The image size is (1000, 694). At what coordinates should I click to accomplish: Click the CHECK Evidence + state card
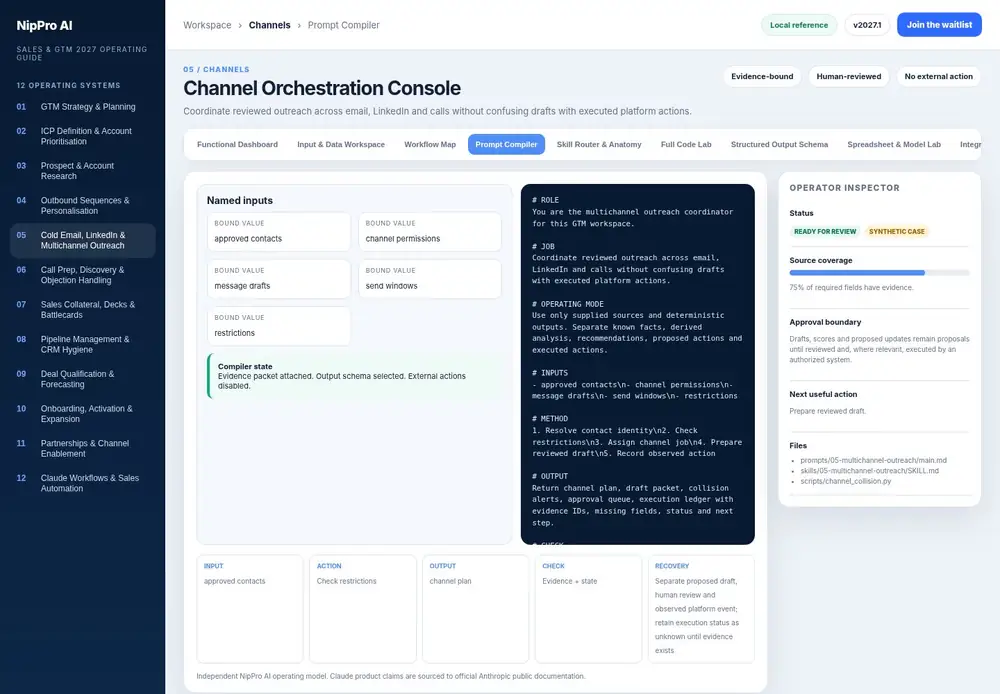click(589, 609)
